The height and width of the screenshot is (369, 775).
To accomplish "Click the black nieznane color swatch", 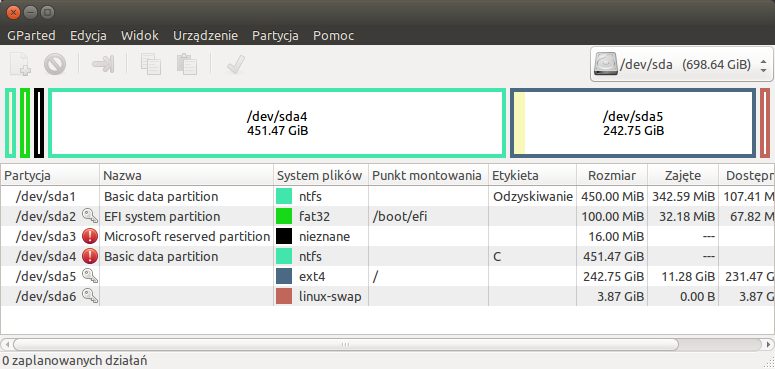I will [284, 236].
